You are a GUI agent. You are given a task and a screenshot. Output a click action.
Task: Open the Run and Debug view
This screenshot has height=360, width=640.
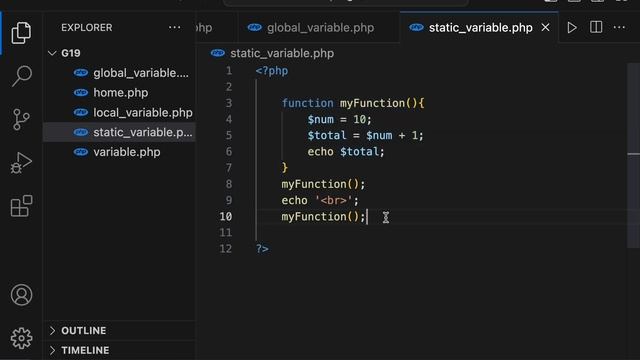tap(21, 163)
